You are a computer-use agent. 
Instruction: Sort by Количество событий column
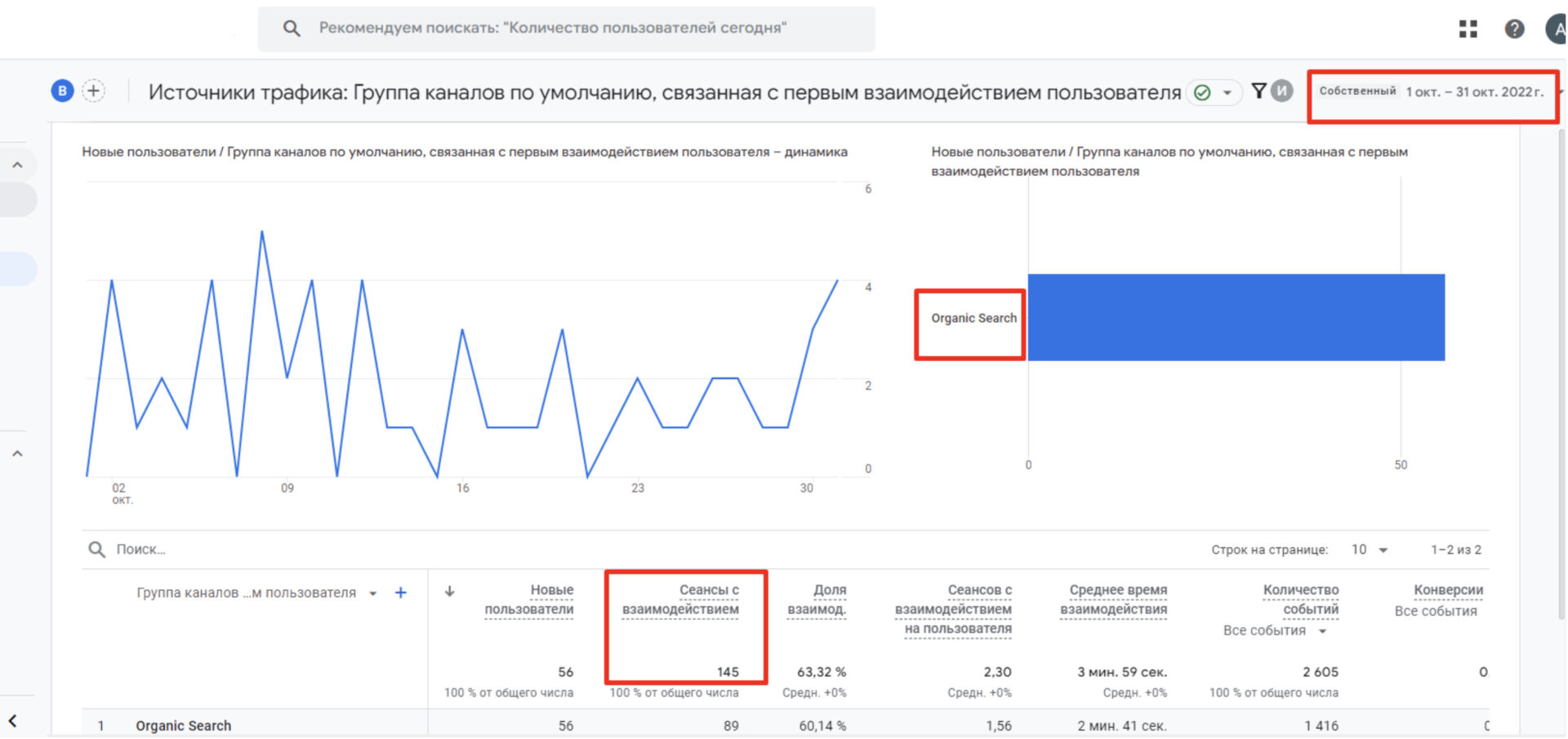coord(1300,599)
